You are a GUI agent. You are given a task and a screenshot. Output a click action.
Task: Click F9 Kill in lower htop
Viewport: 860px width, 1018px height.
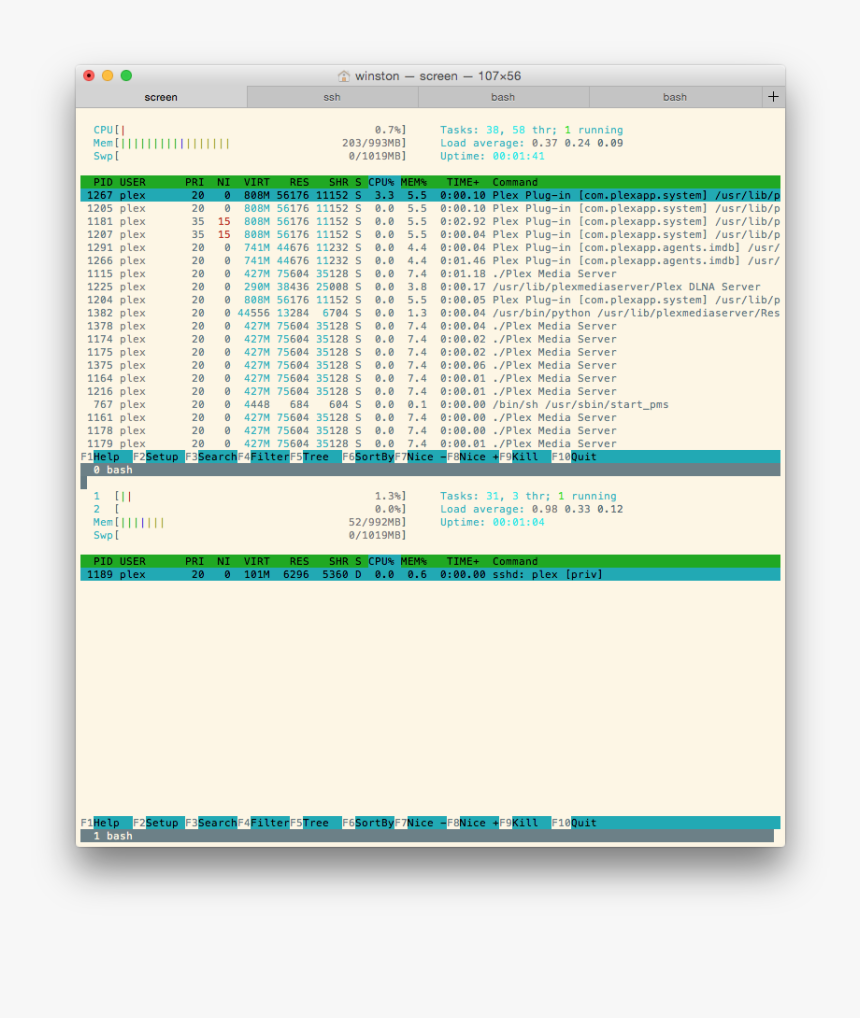coord(524,823)
